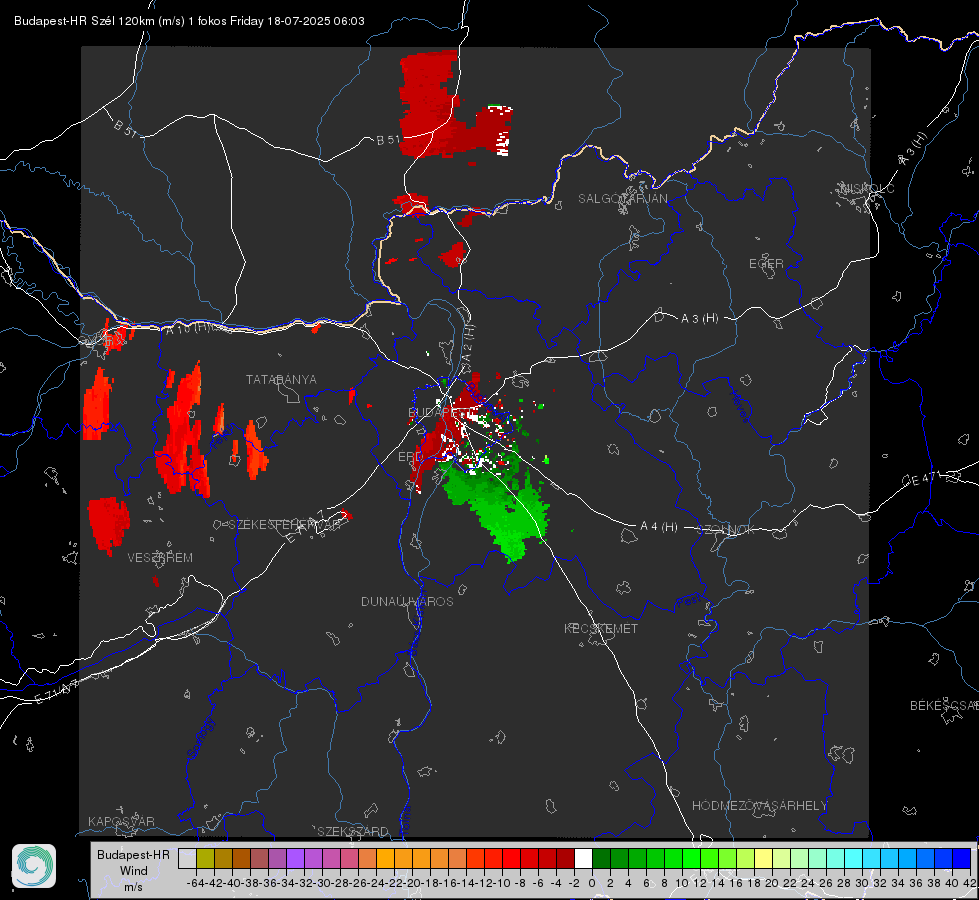Viewport: 979px width, 900px height.
Task: Click the BÉKÉSCSABA label at the map edge
Action: 944,706
